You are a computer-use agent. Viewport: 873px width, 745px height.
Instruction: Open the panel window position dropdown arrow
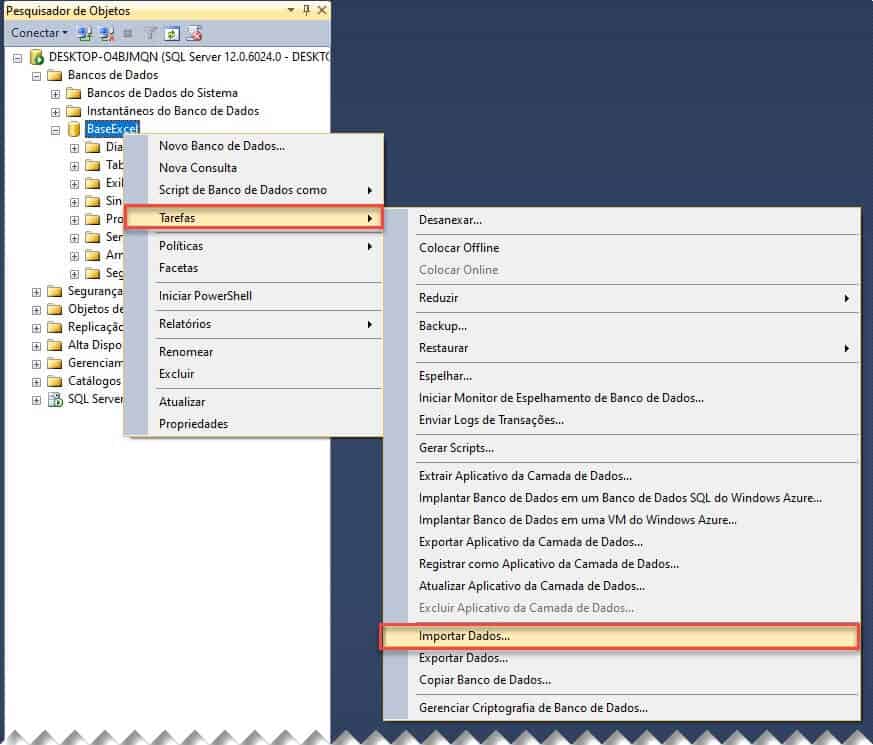click(291, 10)
